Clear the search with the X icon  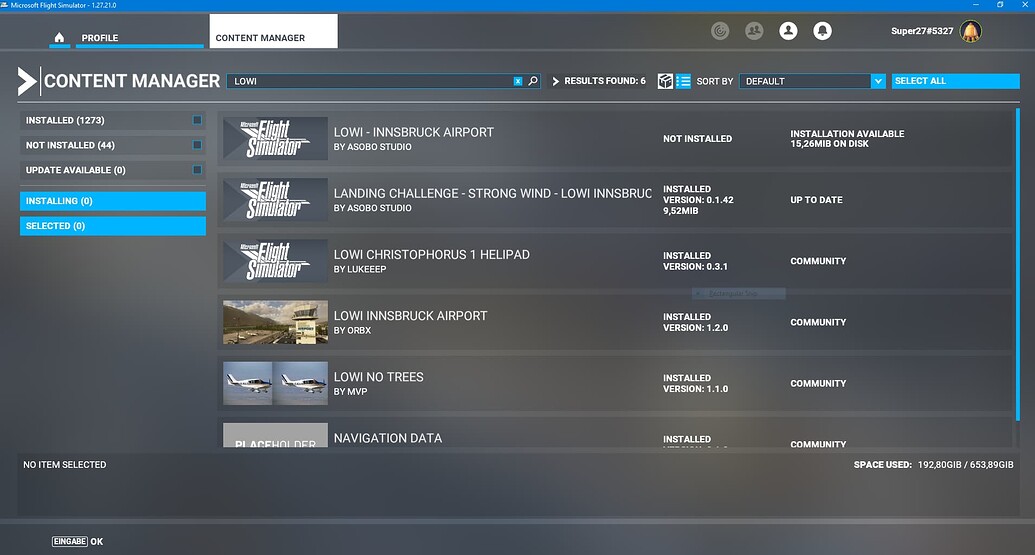click(x=518, y=81)
